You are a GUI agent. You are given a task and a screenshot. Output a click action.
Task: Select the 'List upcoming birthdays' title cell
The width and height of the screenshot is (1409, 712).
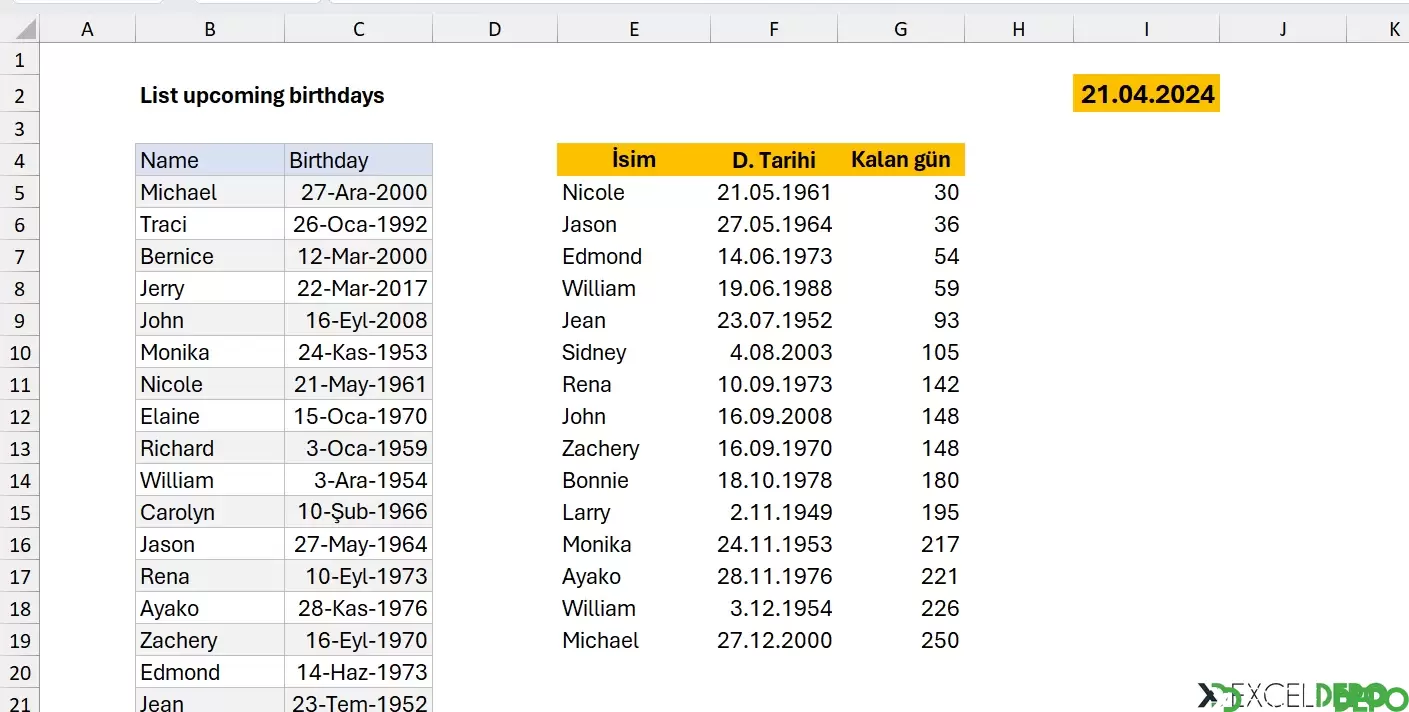(x=262, y=96)
